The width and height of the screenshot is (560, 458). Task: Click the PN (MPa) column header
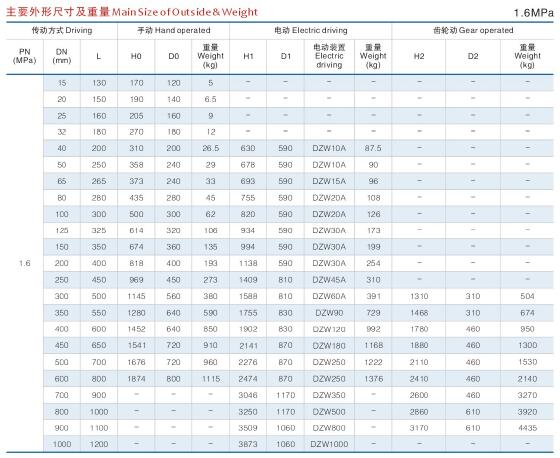(x=25, y=56)
